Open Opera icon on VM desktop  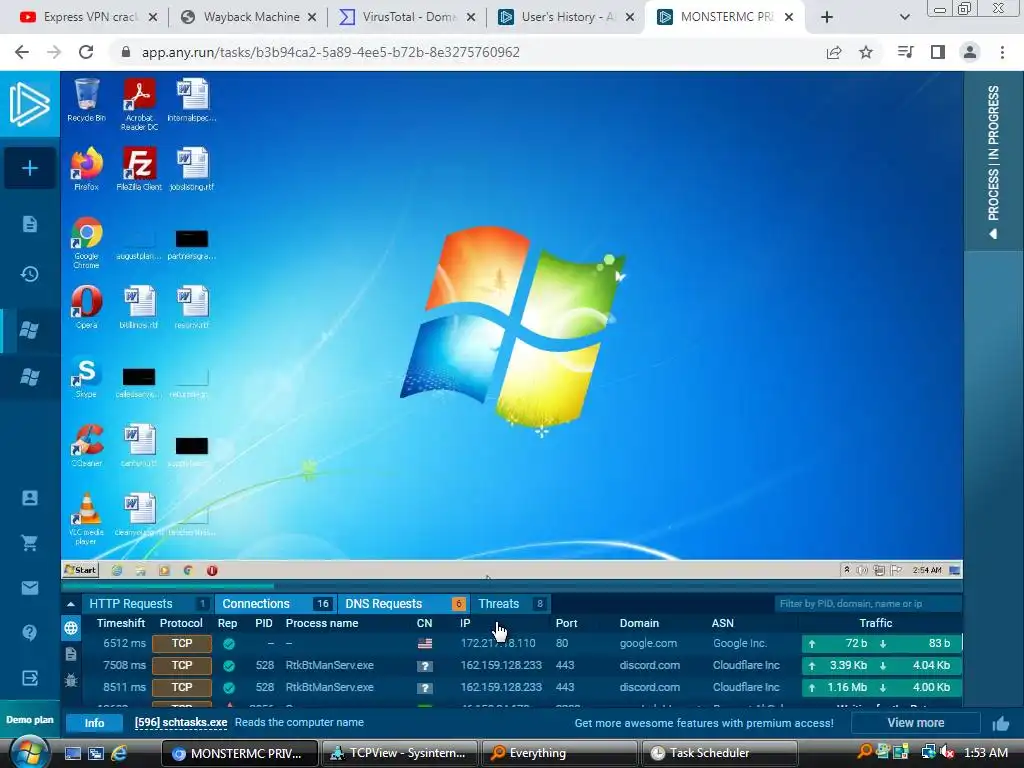[x=86, y=307]
